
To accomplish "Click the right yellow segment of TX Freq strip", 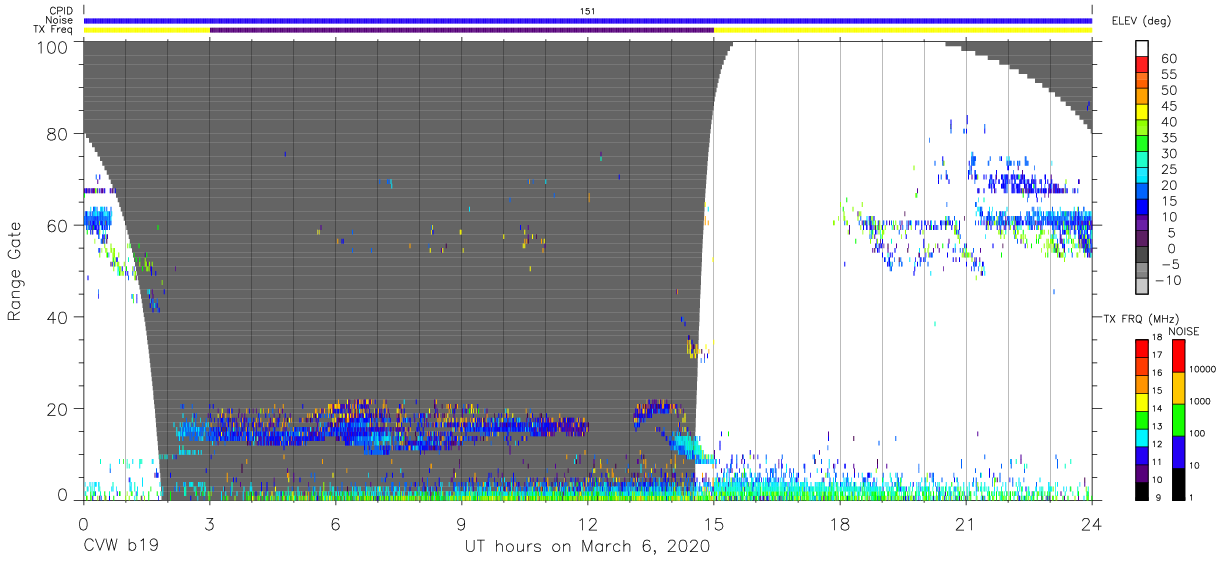I will point(903,30).
